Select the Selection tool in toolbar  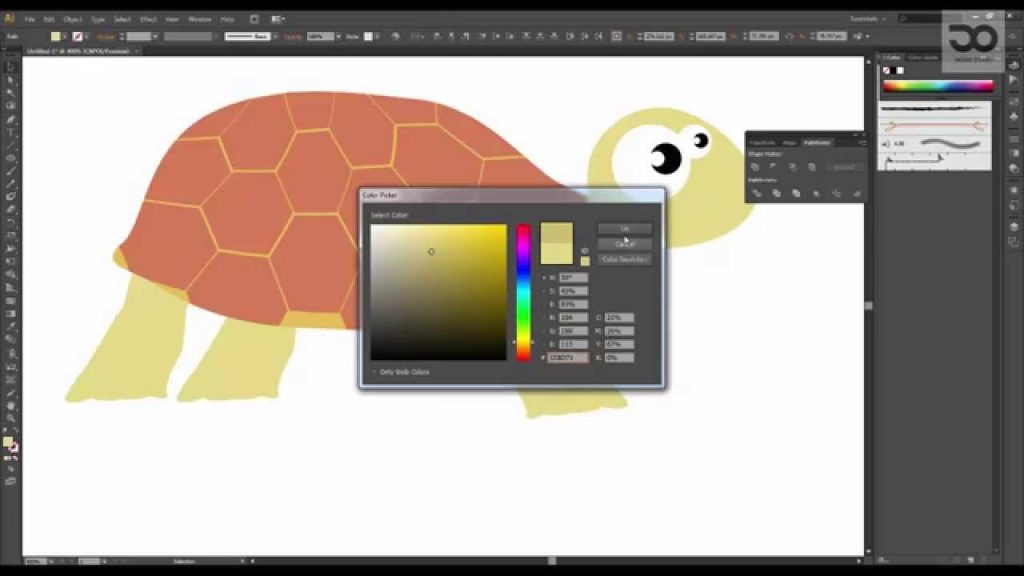click(x=10, y=67)
